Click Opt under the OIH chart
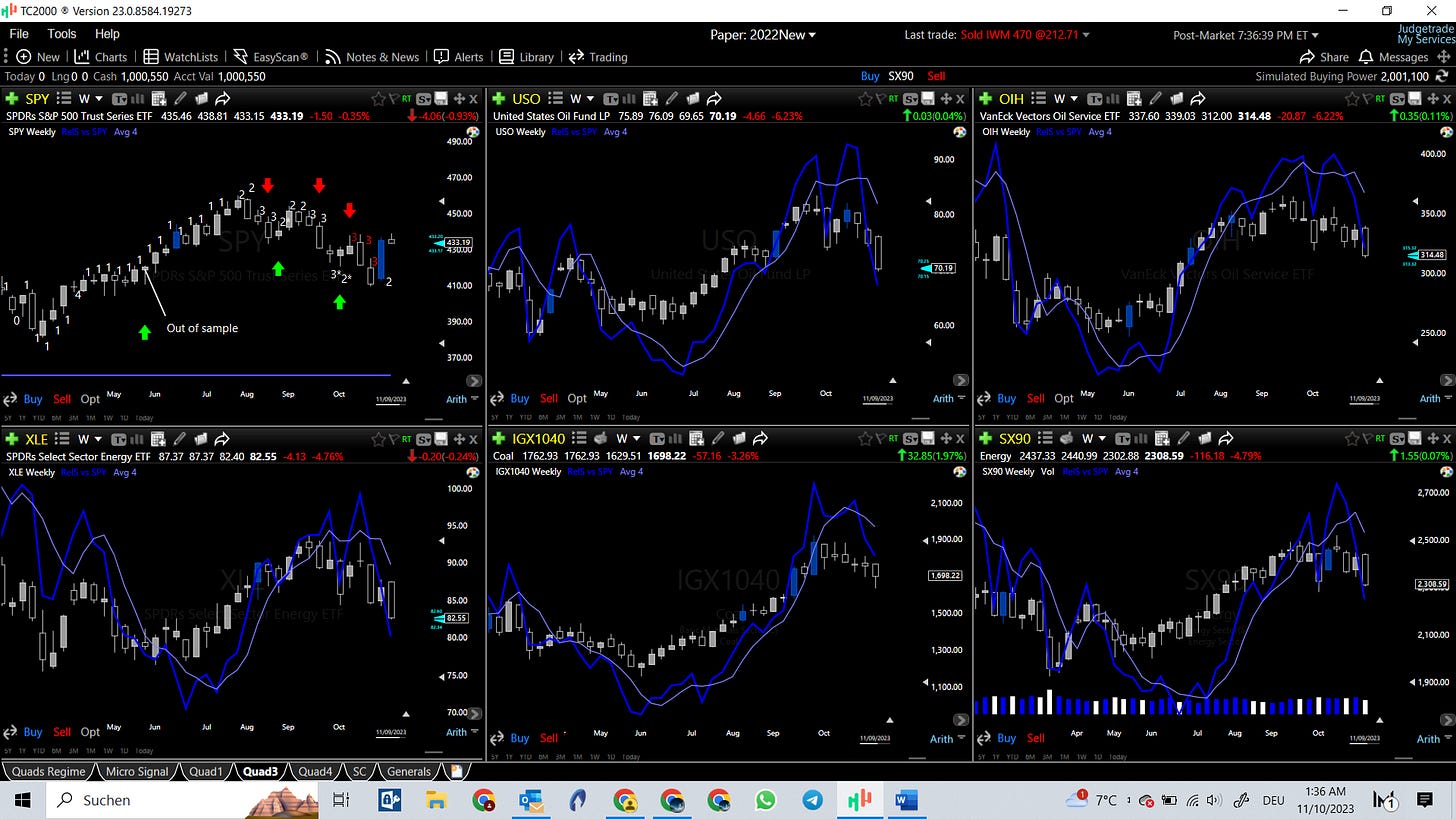 [1064, 398]
